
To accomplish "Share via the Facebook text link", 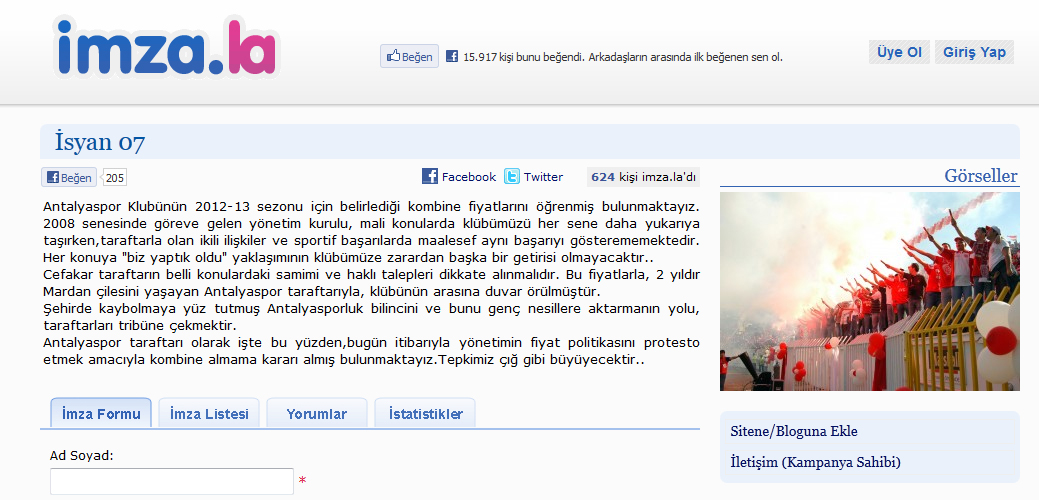I will pyautogui.click(x=468, y=177).
